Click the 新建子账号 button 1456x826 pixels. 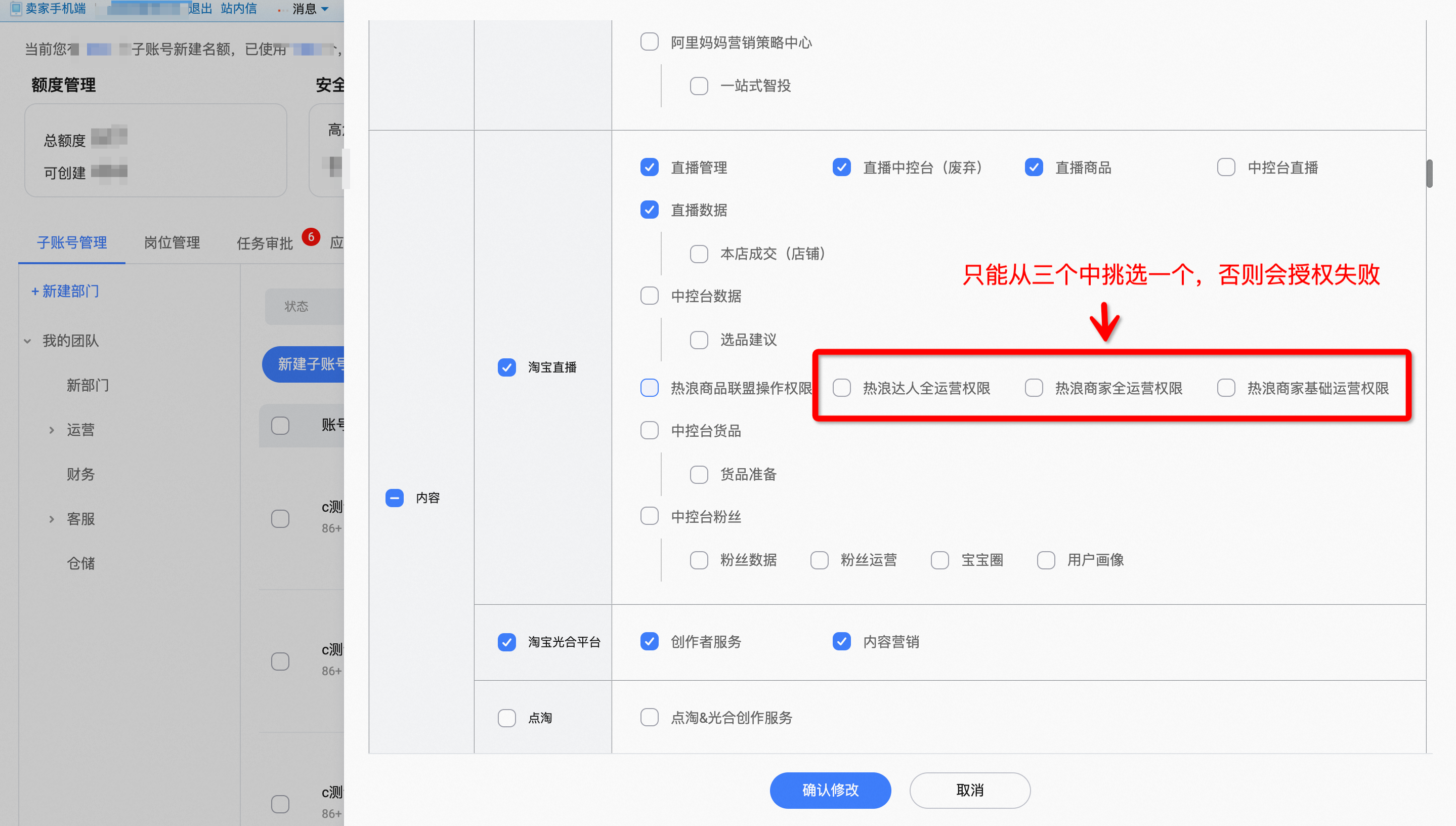(x=304, y=364)
